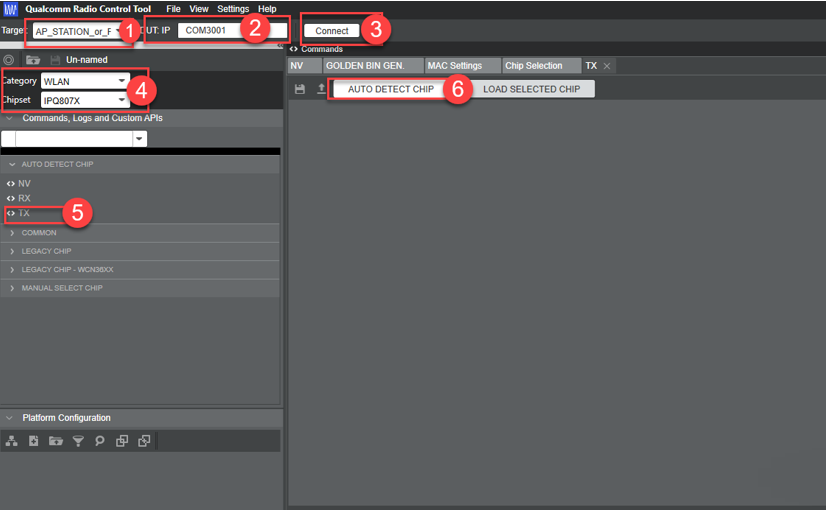This screenshot has height=510, width=826.
Task: Click the open folder icon in Platform Configuration toolbar
Action: [x=56, y=441]
